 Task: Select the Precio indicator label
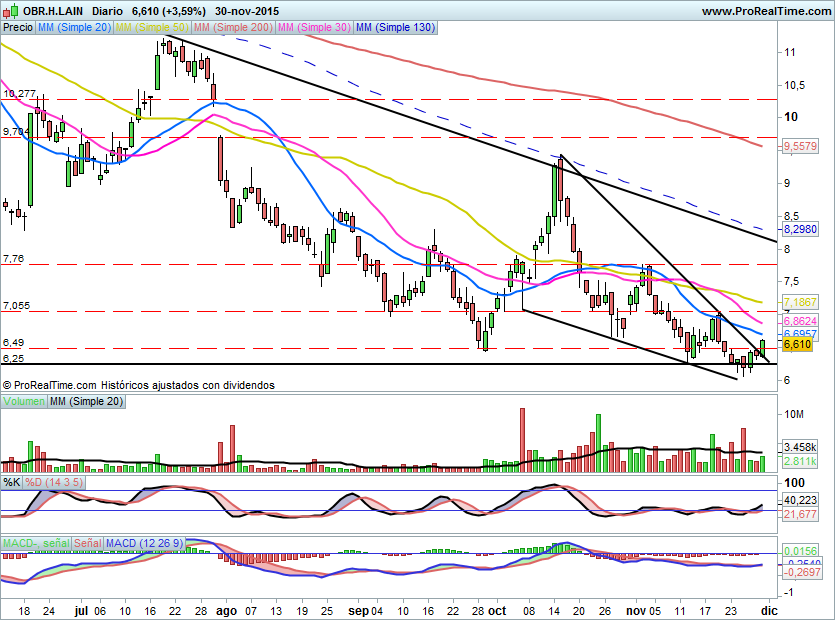coord(18,27)
